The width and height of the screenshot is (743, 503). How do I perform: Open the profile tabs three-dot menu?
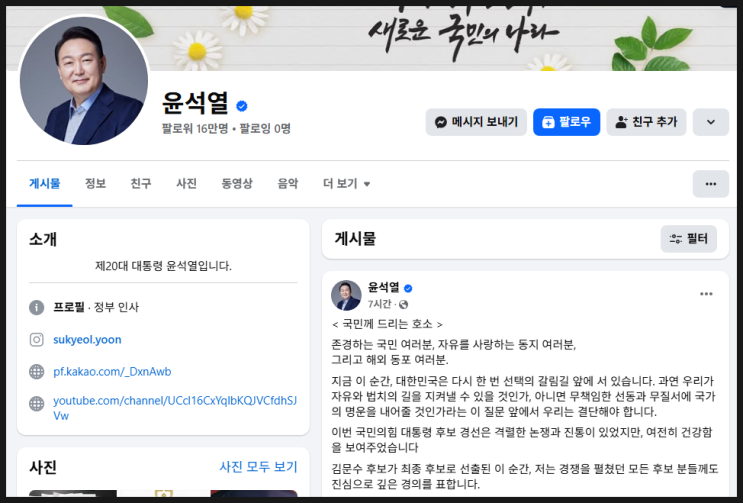[x=710, y=184]
